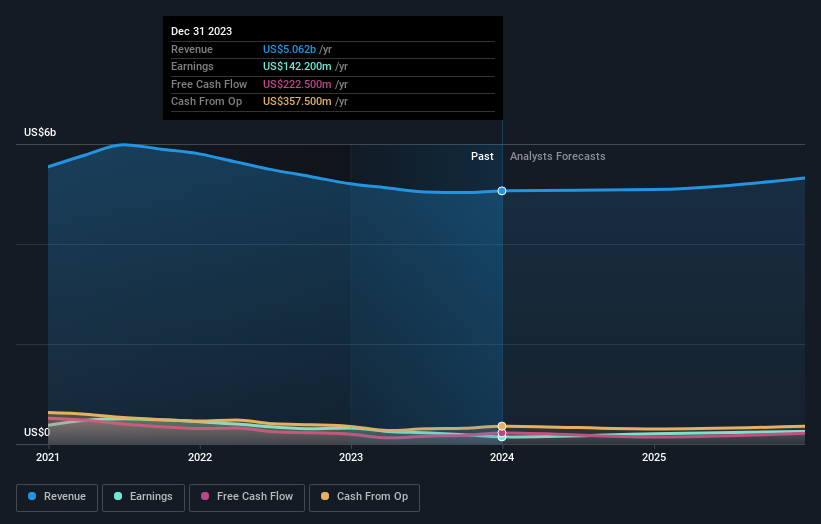Click the Earnings row label in tooltip

(192, 66)
